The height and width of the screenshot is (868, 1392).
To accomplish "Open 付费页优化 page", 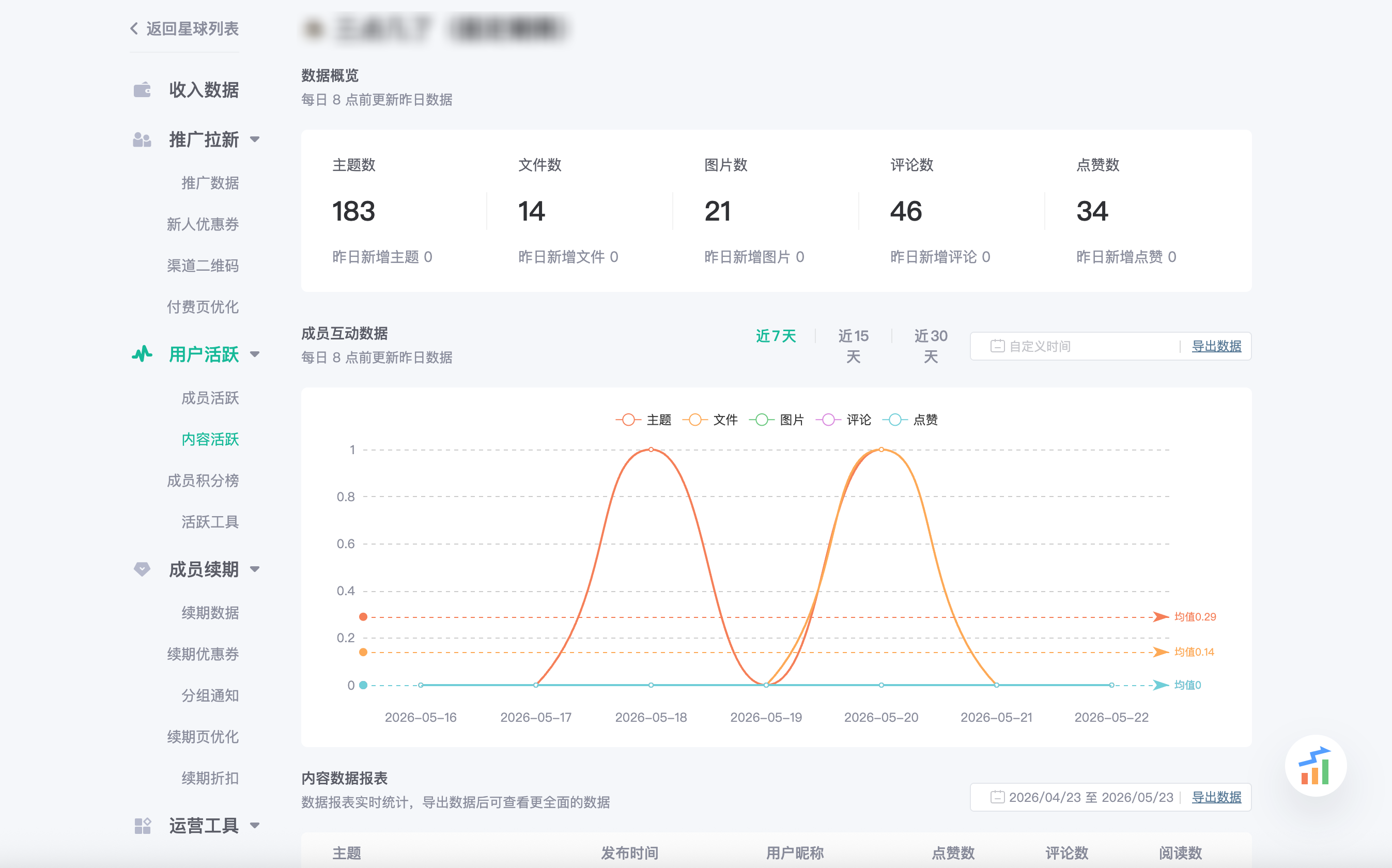I will [203, 307].
